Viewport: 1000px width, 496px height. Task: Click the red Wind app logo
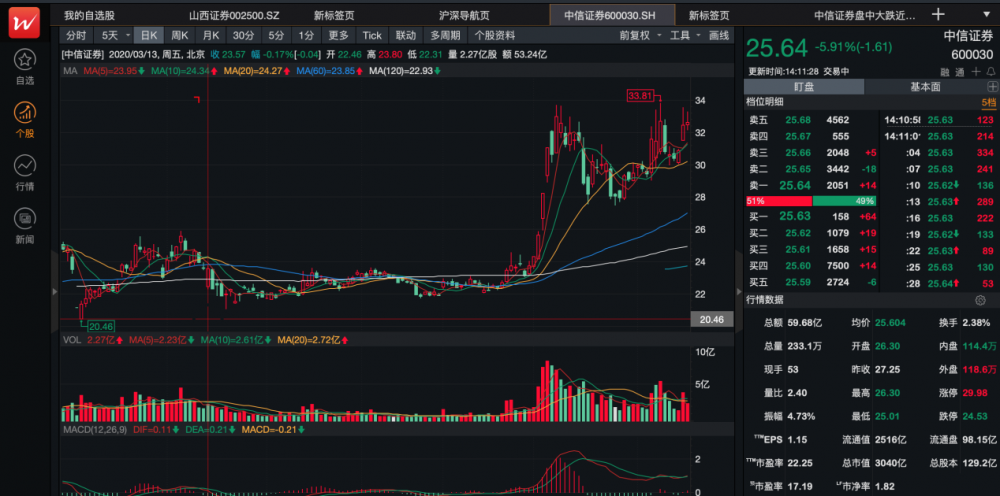tap(24, 23)
